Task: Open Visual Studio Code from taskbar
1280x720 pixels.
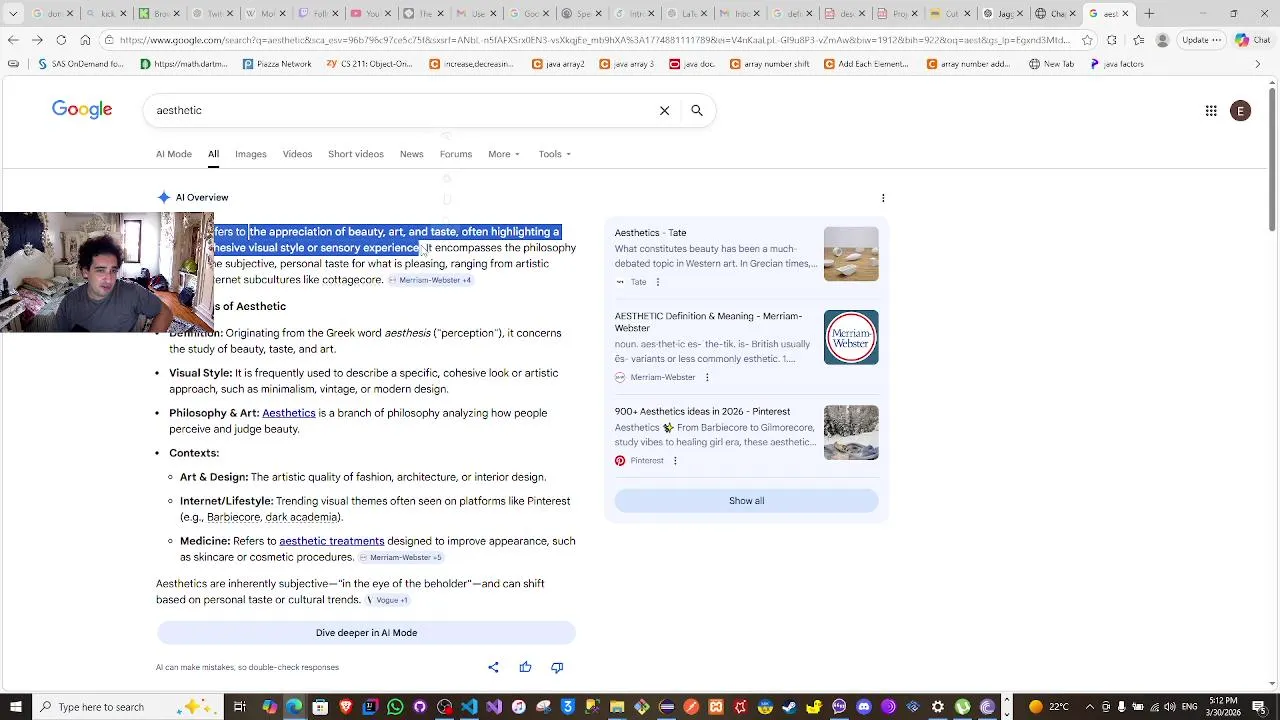Action: 468,707
